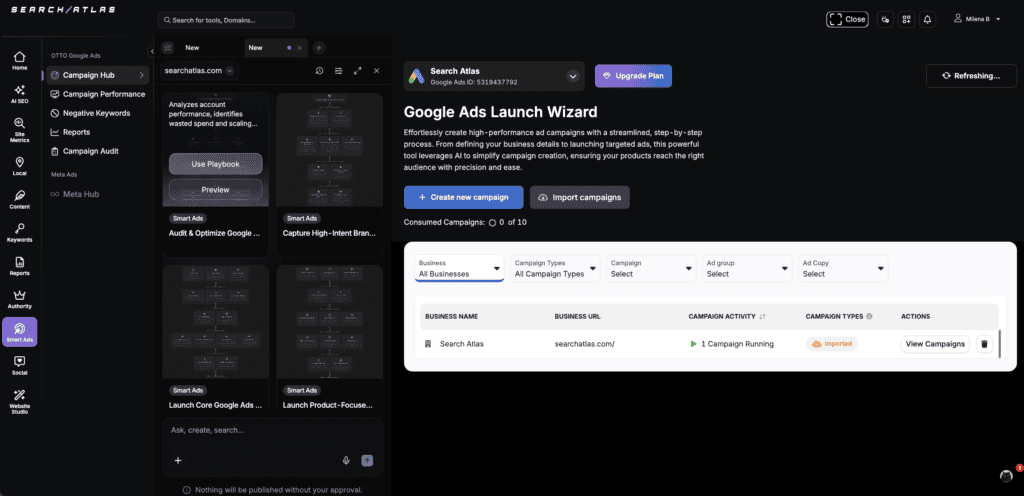Go to Home in the left sidebar
Screen dimensions: 1024x496
20,60
